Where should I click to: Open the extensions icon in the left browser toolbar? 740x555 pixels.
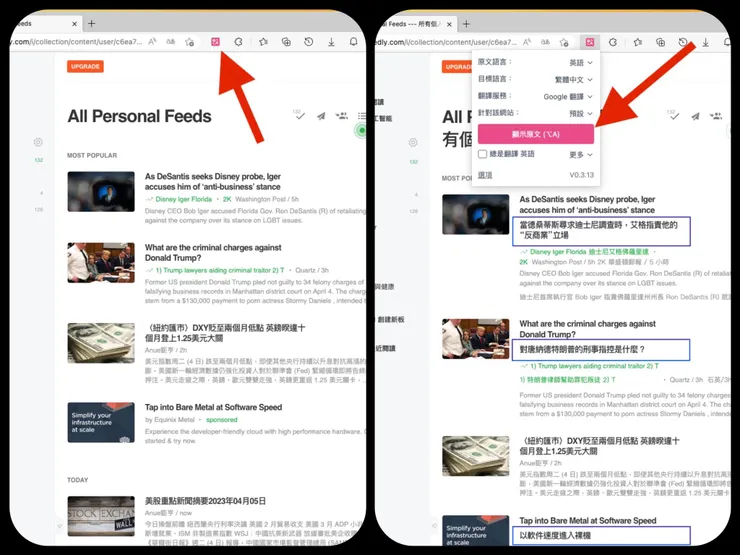pos(238,42)
